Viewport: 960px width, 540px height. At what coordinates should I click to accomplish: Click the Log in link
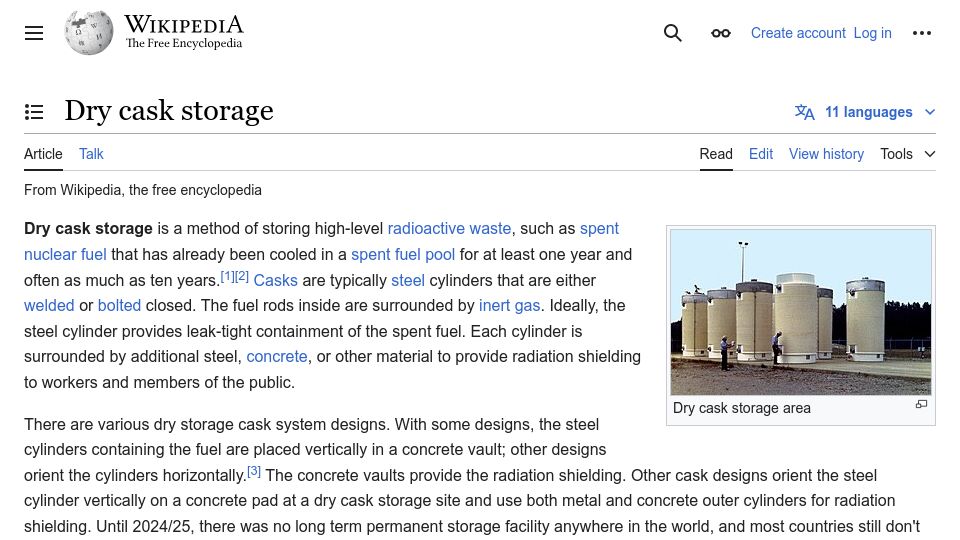point(872,33)
